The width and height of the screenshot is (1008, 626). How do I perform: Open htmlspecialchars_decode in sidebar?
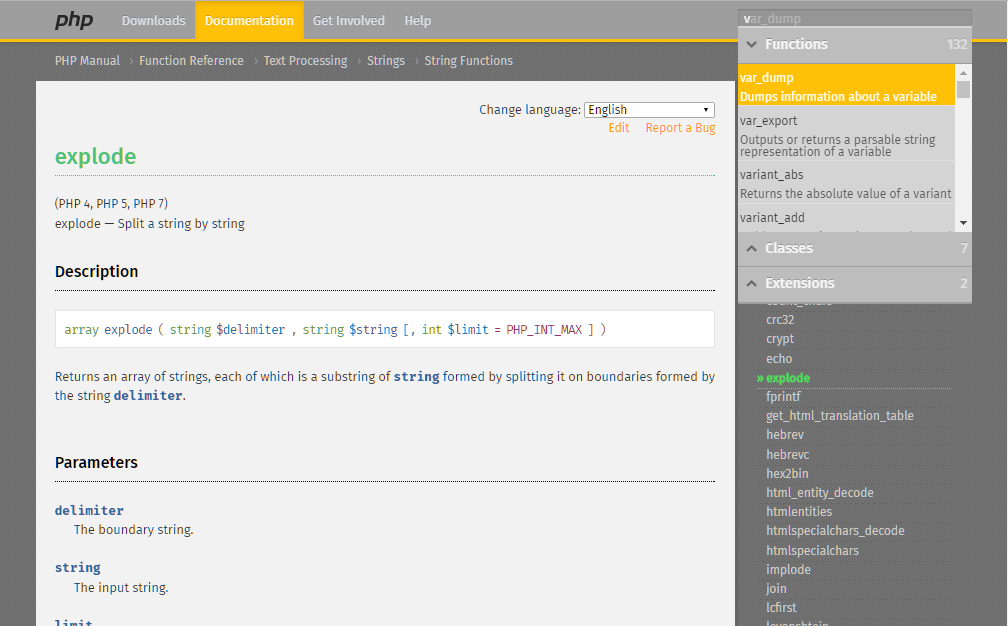pyautogui.click(x=835, y=531)
